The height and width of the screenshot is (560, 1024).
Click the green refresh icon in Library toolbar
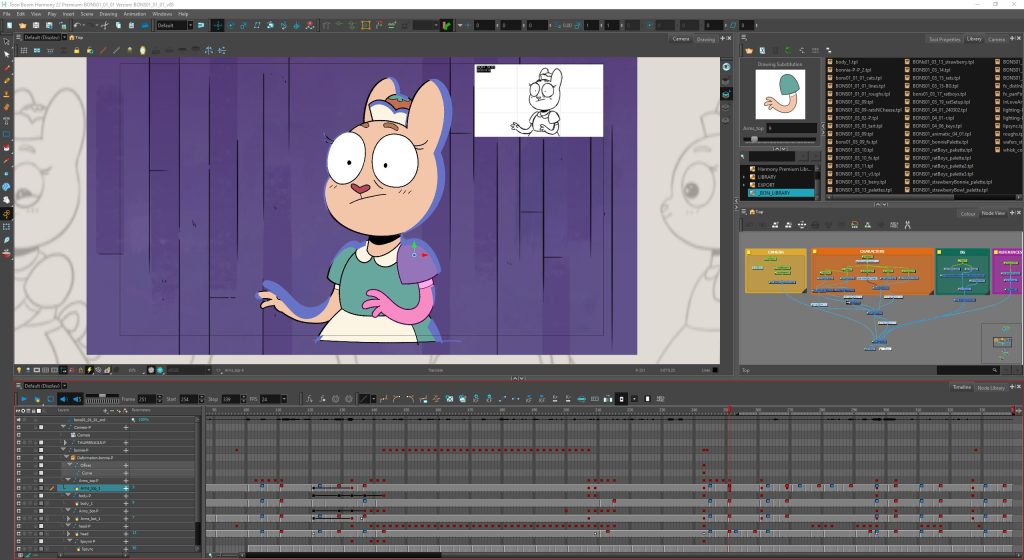coord(788,50)
